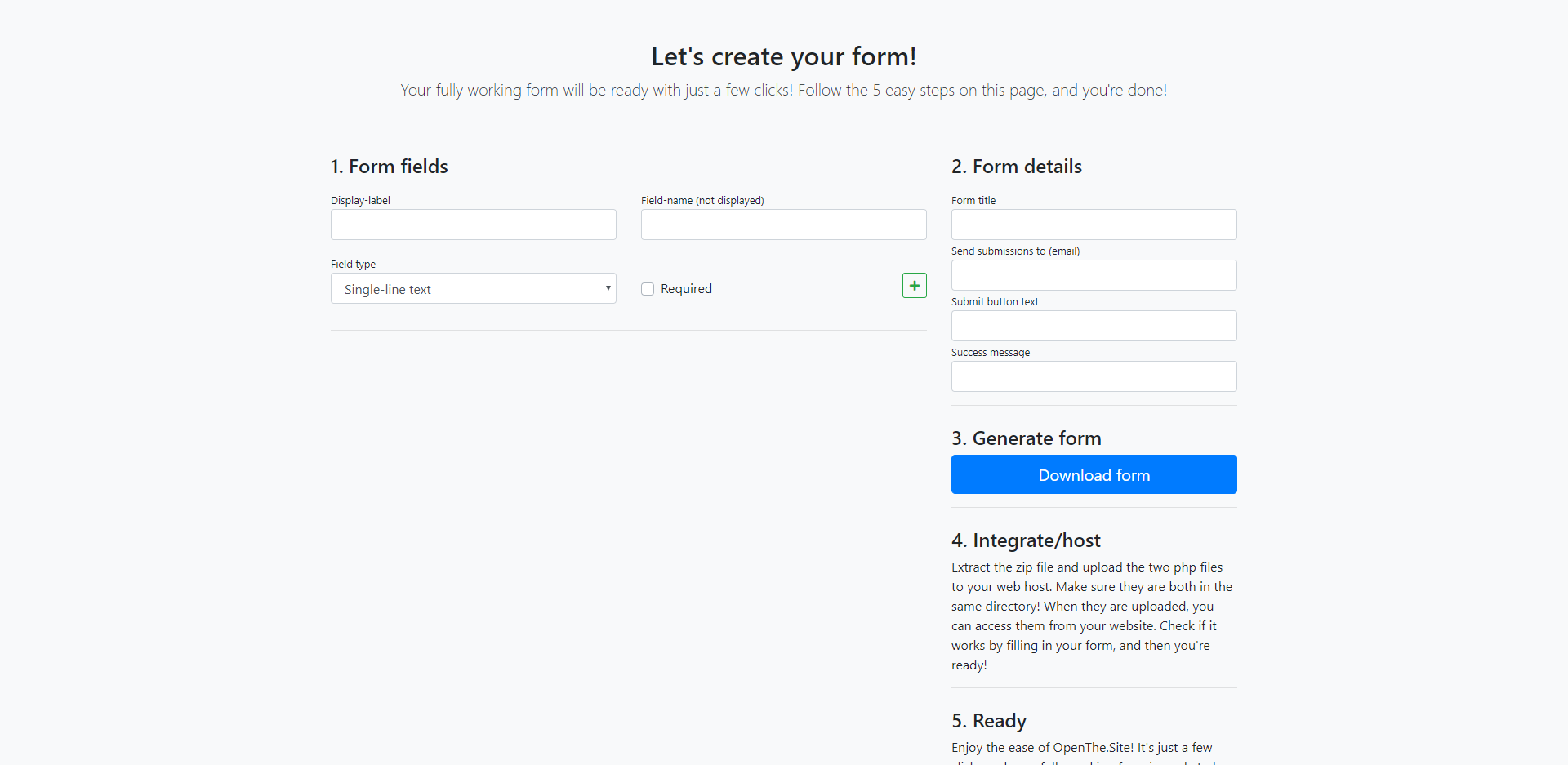Click the green plus add-field icon
The height and width of the screenshot is (765, 1568).
click(914, 286)
